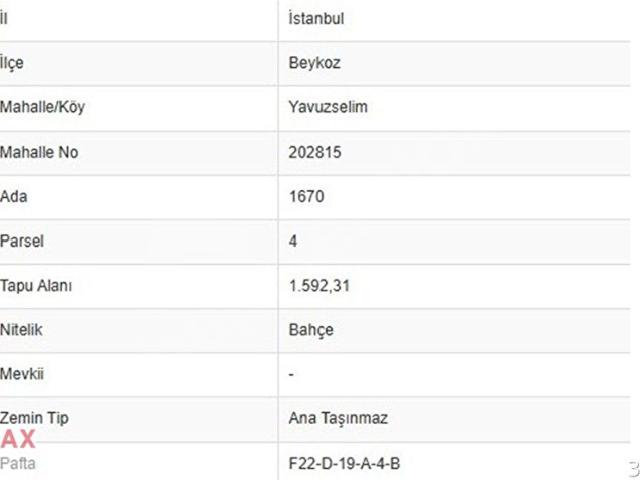Click the Tapu Alanı value 1.592,31
The height and width of the screenshot is (480, 640).
319,285
